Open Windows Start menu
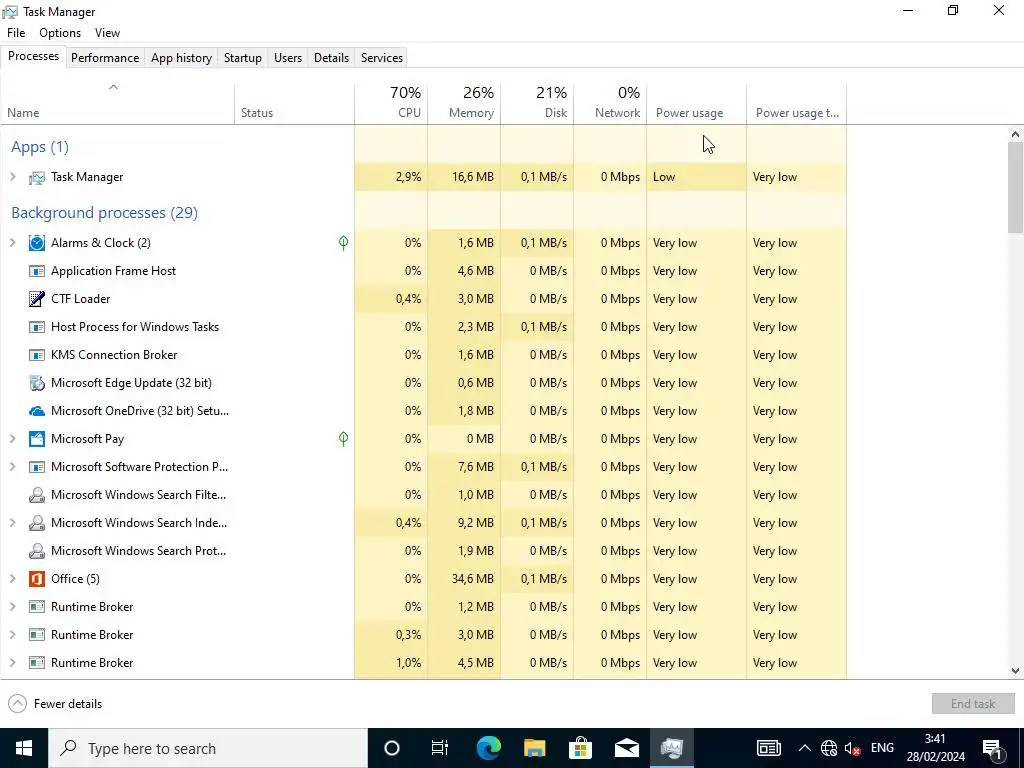Image resolution: width=1024 pixels, height=768 pixels. pos(24,748)
